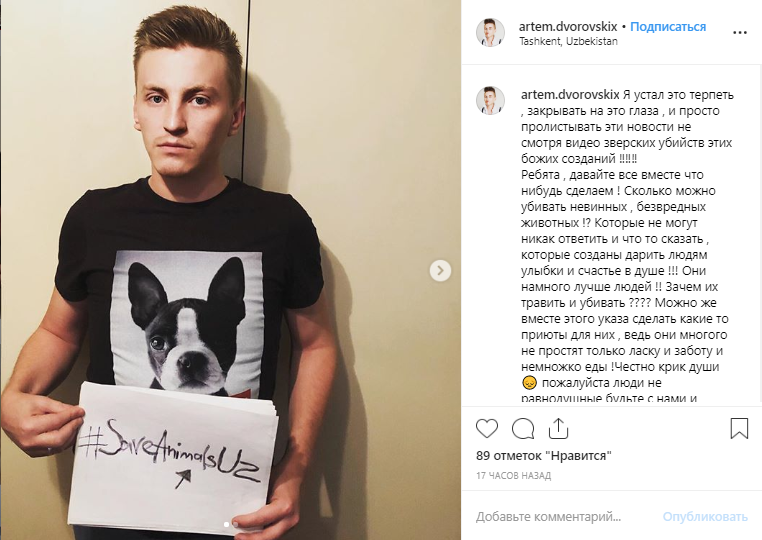762x540 pixels.
Task: Click the post photo of the man
Action: [230, 270]
